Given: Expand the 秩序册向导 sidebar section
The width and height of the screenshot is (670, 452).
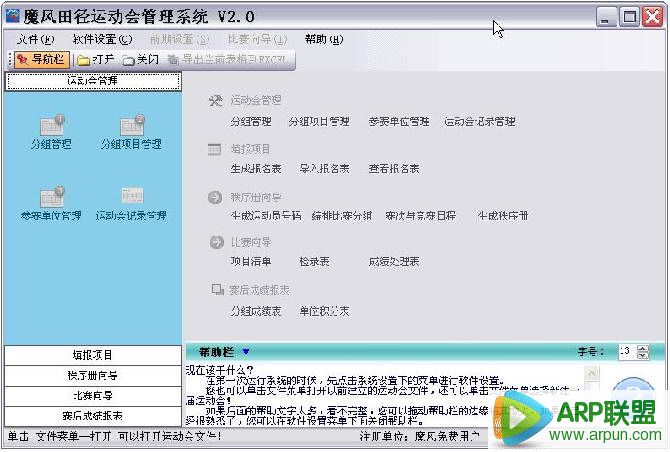Looking at the screenshot, I should (x=93, y=376).
